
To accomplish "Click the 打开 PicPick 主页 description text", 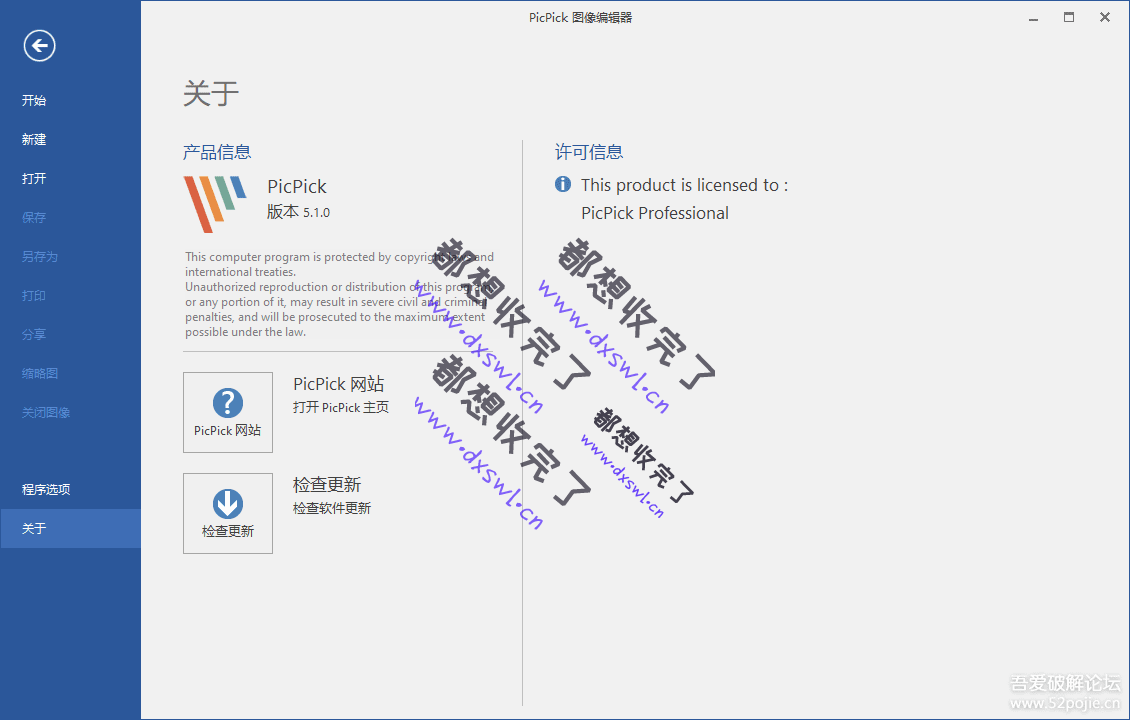I will point(341,407).
